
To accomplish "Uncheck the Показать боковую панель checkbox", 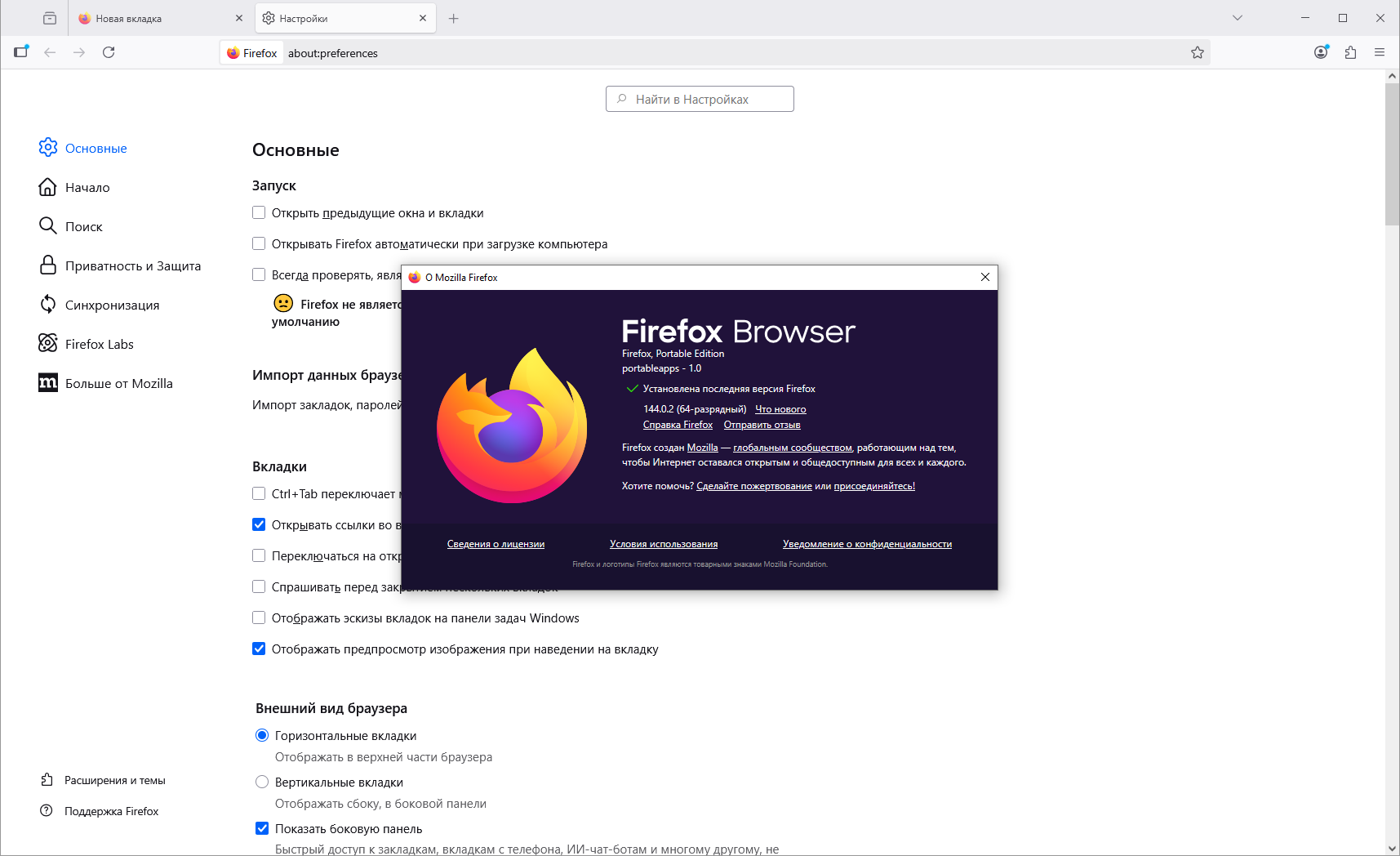I will pos(262,828).
